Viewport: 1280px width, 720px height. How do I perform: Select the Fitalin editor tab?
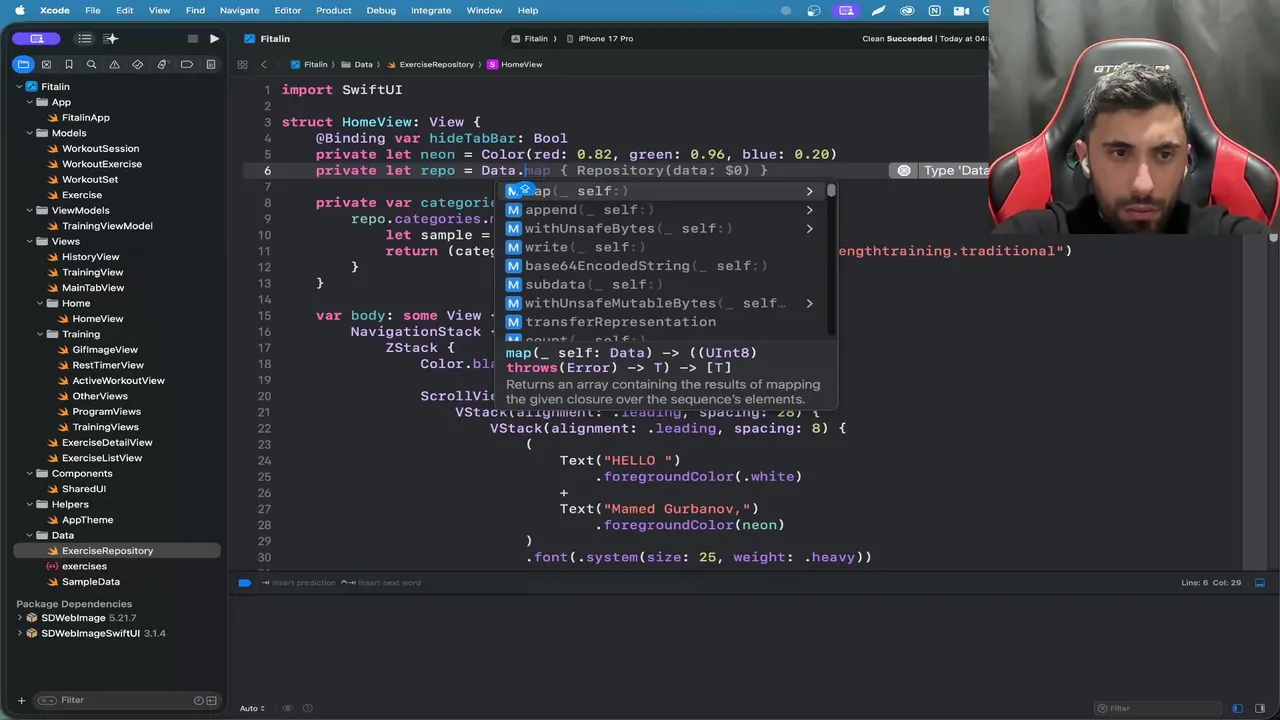click(267, 39)
